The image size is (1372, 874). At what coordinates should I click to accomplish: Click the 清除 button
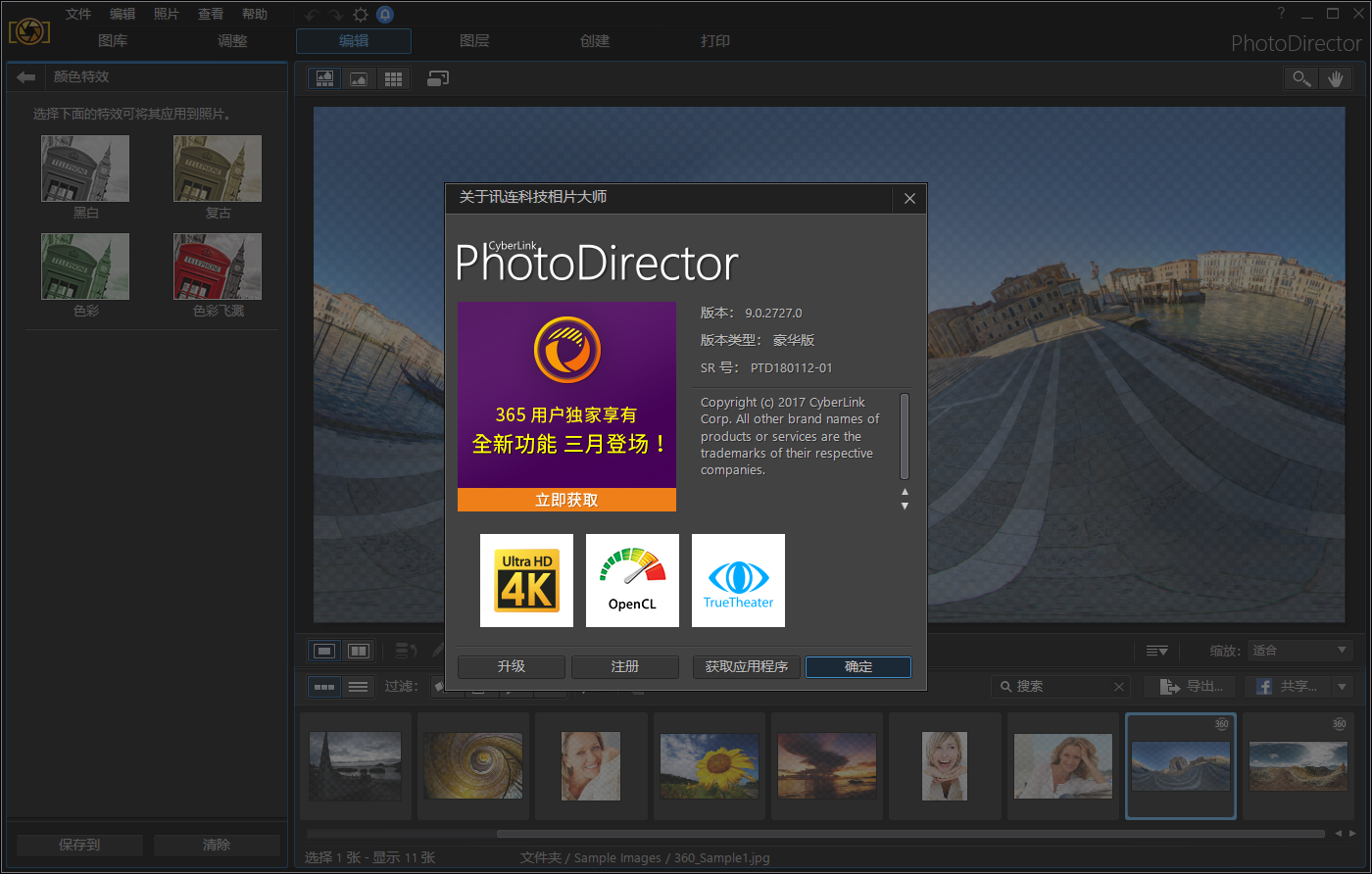(217, 845)
